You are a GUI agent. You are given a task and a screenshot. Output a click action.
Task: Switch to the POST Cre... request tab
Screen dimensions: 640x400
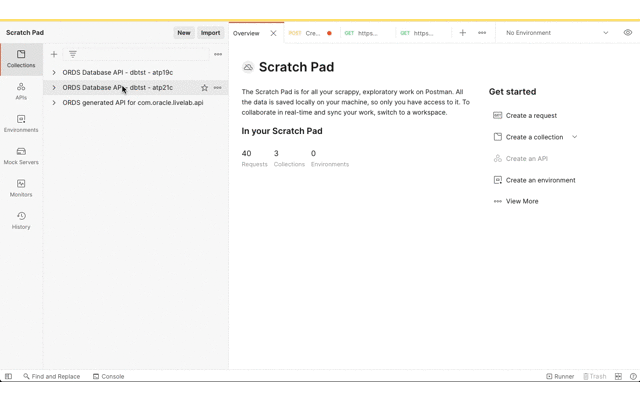(x=309, y=33)
